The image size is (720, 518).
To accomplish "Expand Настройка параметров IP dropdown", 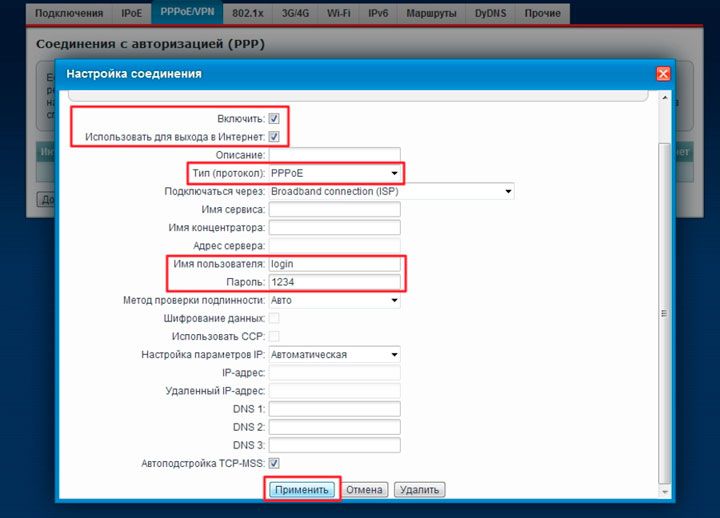I will click(334, 354).
